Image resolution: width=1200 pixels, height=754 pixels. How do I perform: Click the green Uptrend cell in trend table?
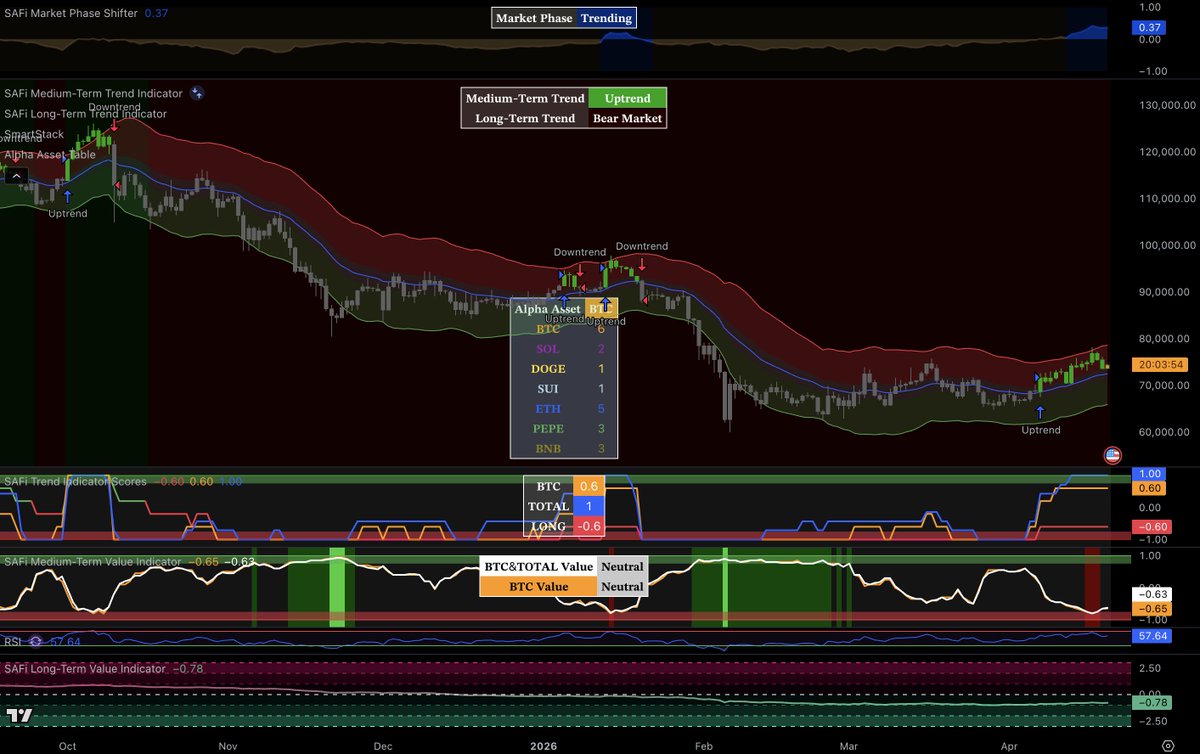coord(627,99)
